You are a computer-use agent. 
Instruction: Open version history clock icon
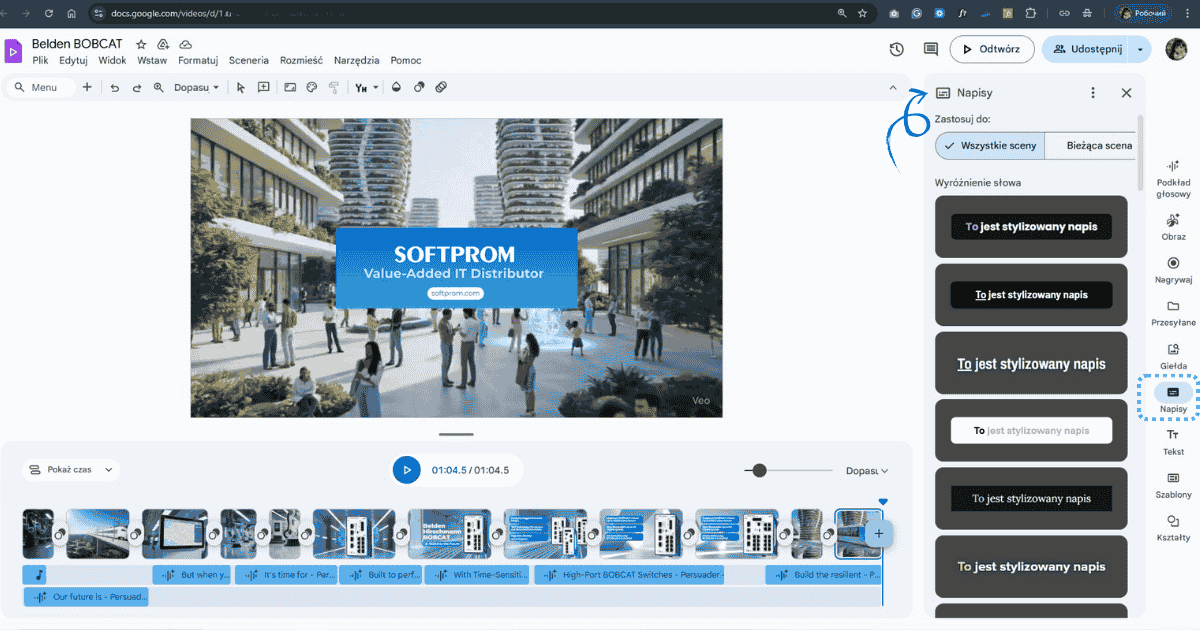point(897,49)
